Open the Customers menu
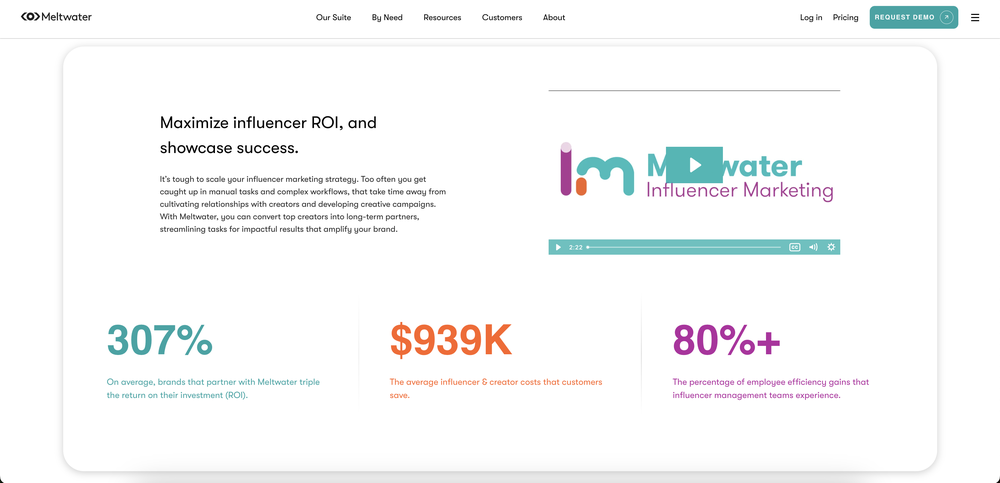The image size is (1000, 483). [502, 18]
